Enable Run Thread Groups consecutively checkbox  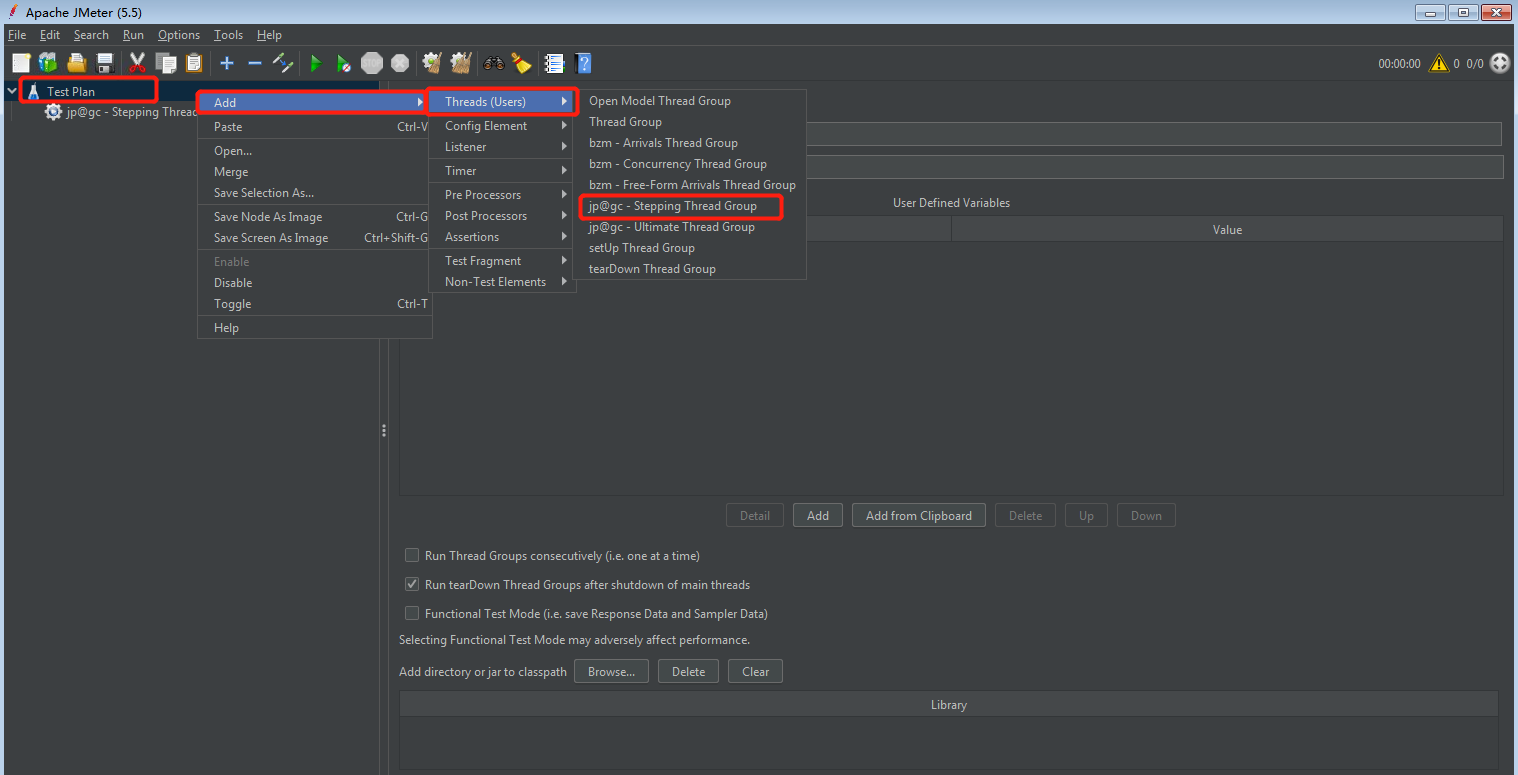pyautogui.click(x=412, y=555)
